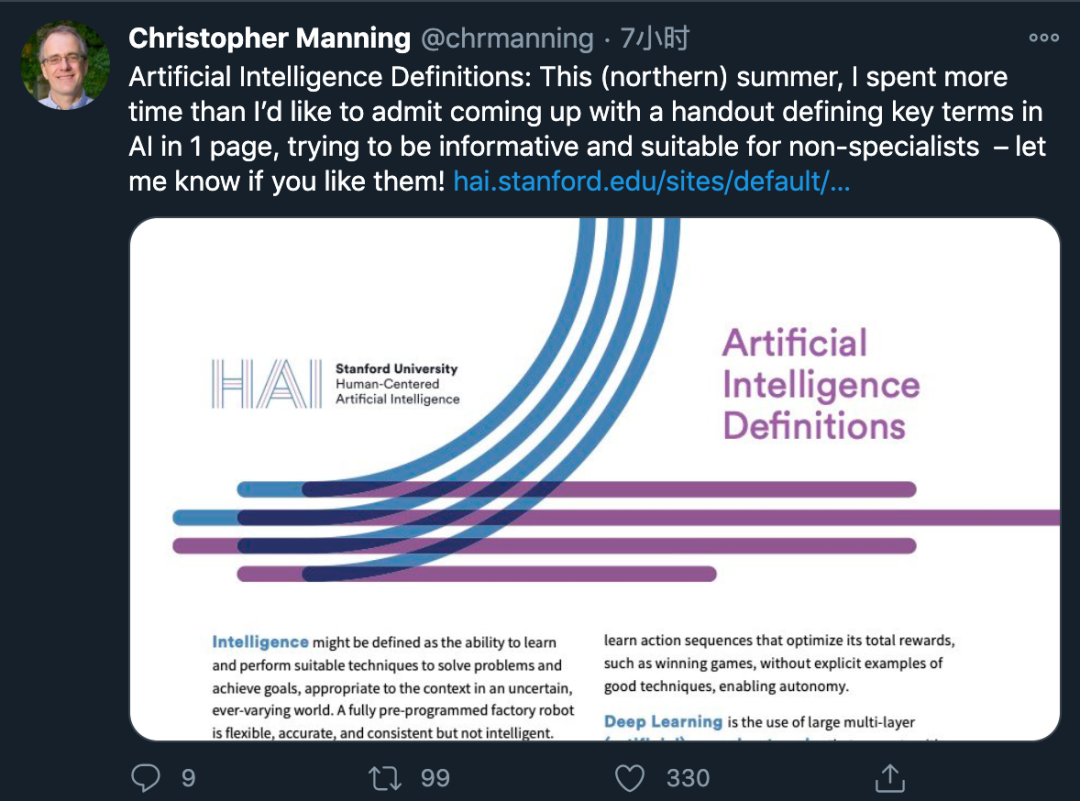Click the blue Intelligence term heading
The image size is (1080, 801).
(x=260, y=642)
